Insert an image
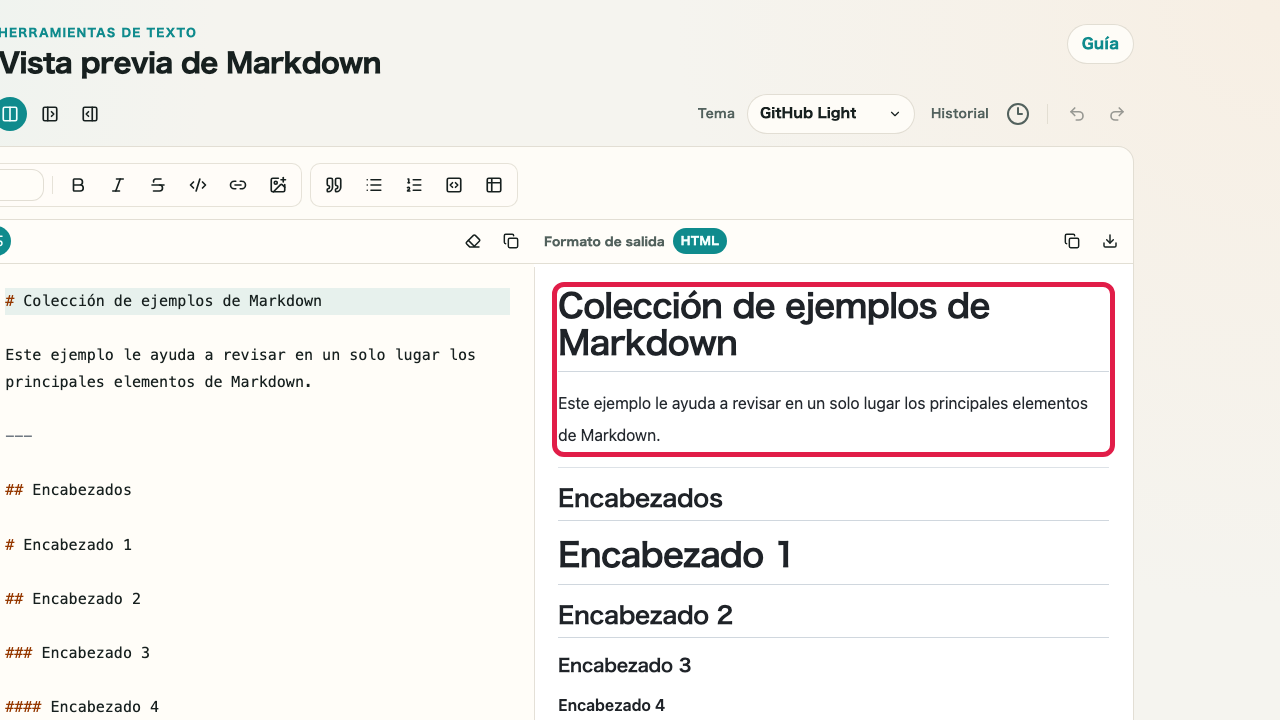 point(278,185)
